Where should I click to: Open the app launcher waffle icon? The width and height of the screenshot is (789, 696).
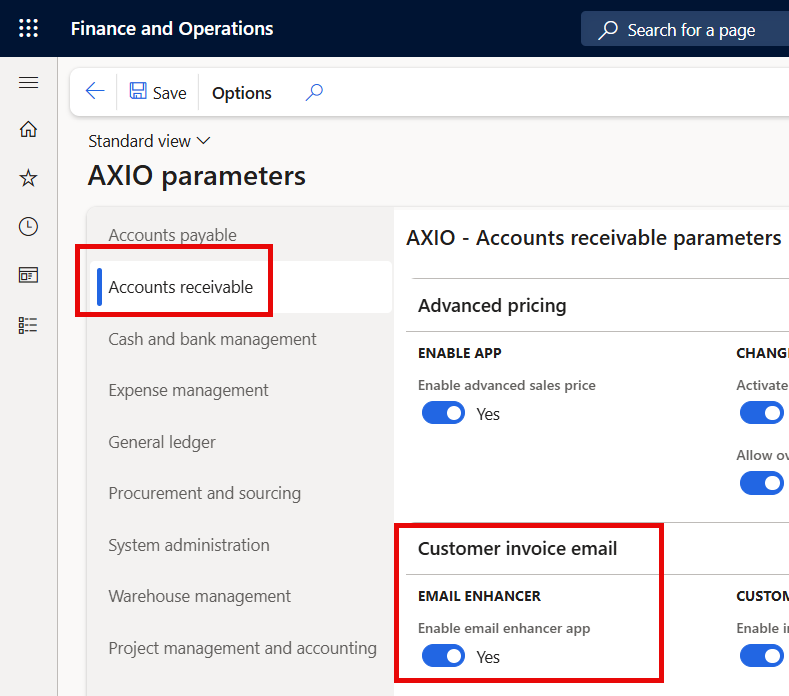click(28, 28)
